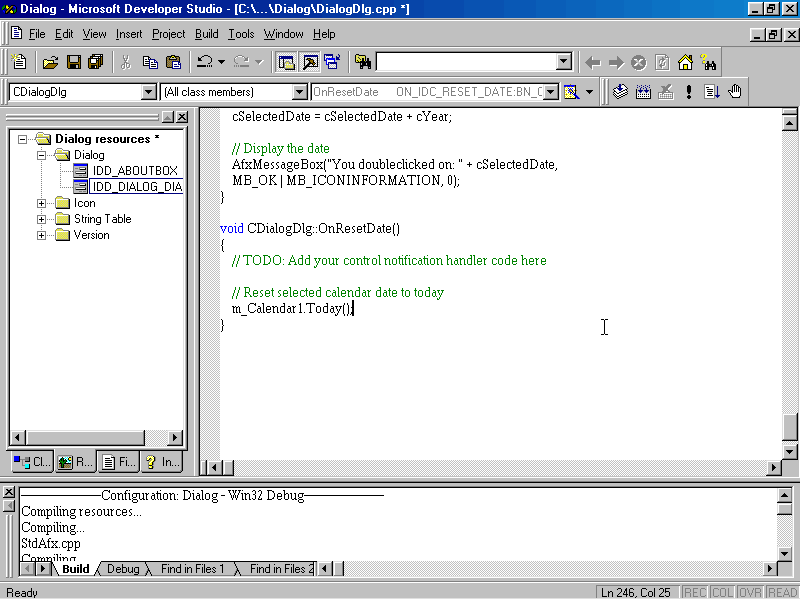
Task: Close the output window pane
Action: (x=9, y=492)
